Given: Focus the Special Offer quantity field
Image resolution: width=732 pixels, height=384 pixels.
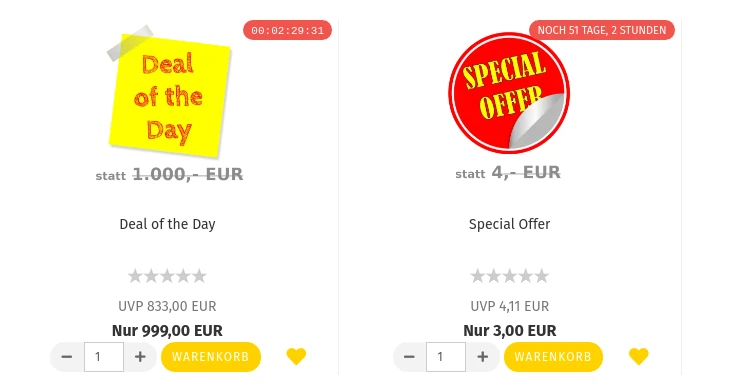Looking at the screenshot, I should 446,357.
